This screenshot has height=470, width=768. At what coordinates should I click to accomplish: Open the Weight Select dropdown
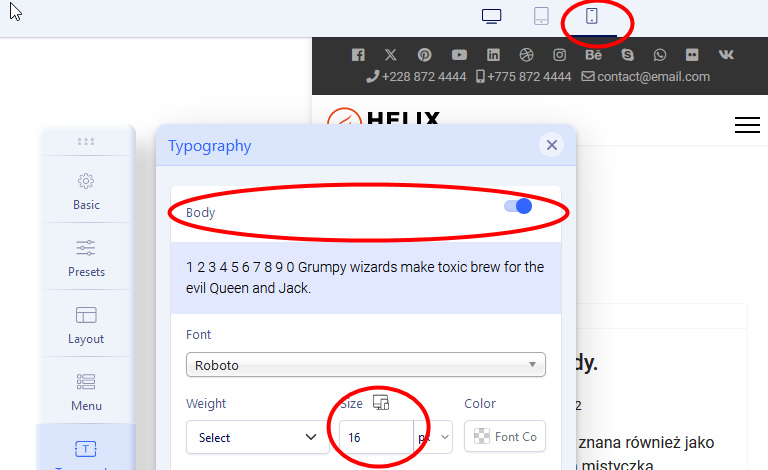(258, 437)
